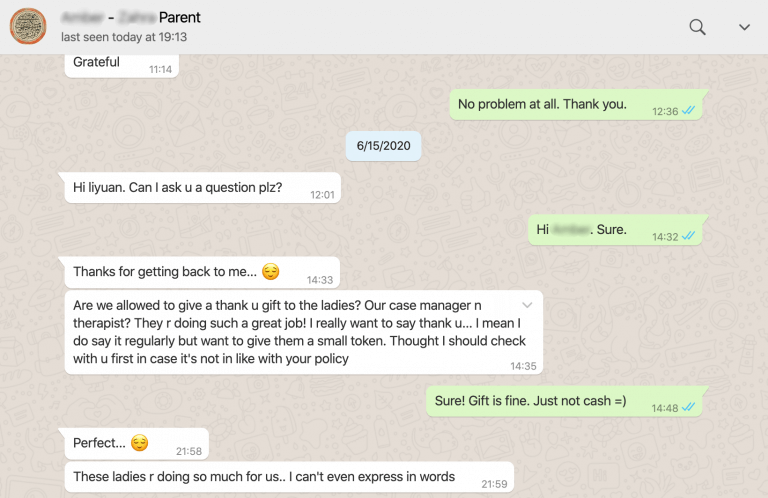Select the "Sure! Gift is fine" message bubble
This screenshot has width=768, height=498.
click(530, 401)
